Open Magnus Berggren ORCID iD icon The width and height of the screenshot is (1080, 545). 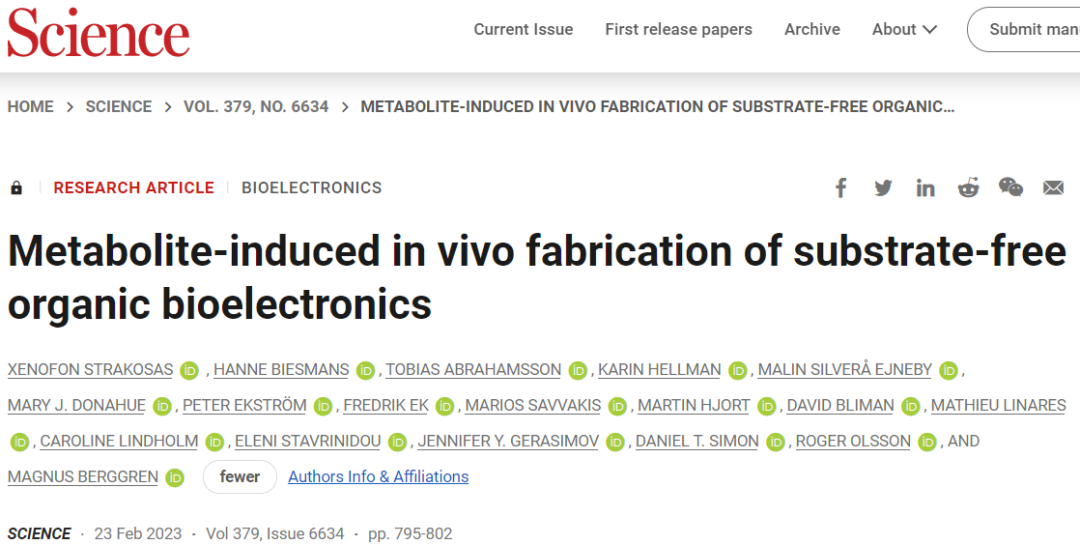[x=175, y=477]
